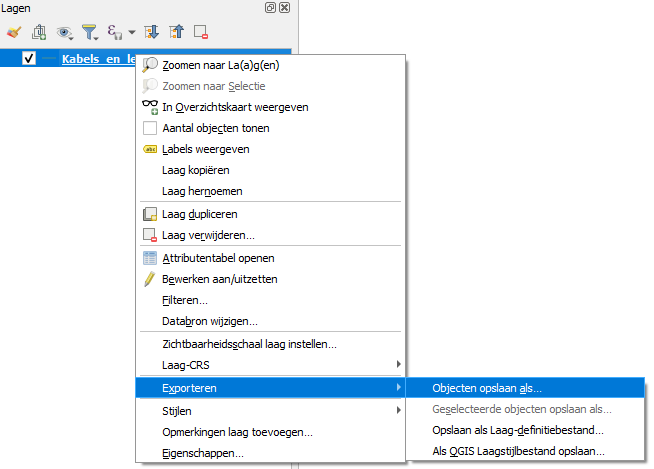This screenshot has width=654, height=469.
Task: Click the Zoomen naar Selectie entry
Action: [x=270, y=86]
